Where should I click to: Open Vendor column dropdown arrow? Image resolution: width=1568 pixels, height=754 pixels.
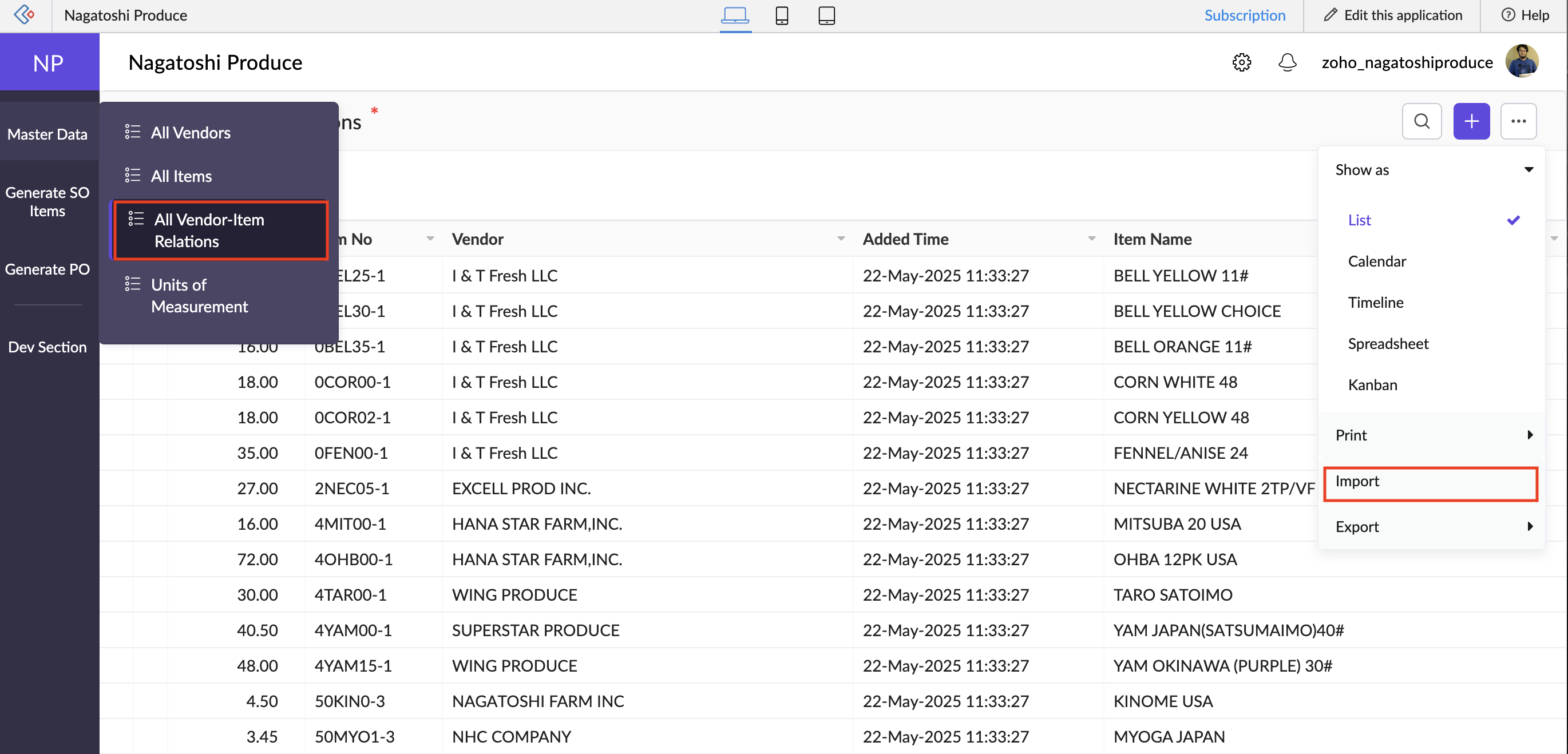[x=841, y=239]
